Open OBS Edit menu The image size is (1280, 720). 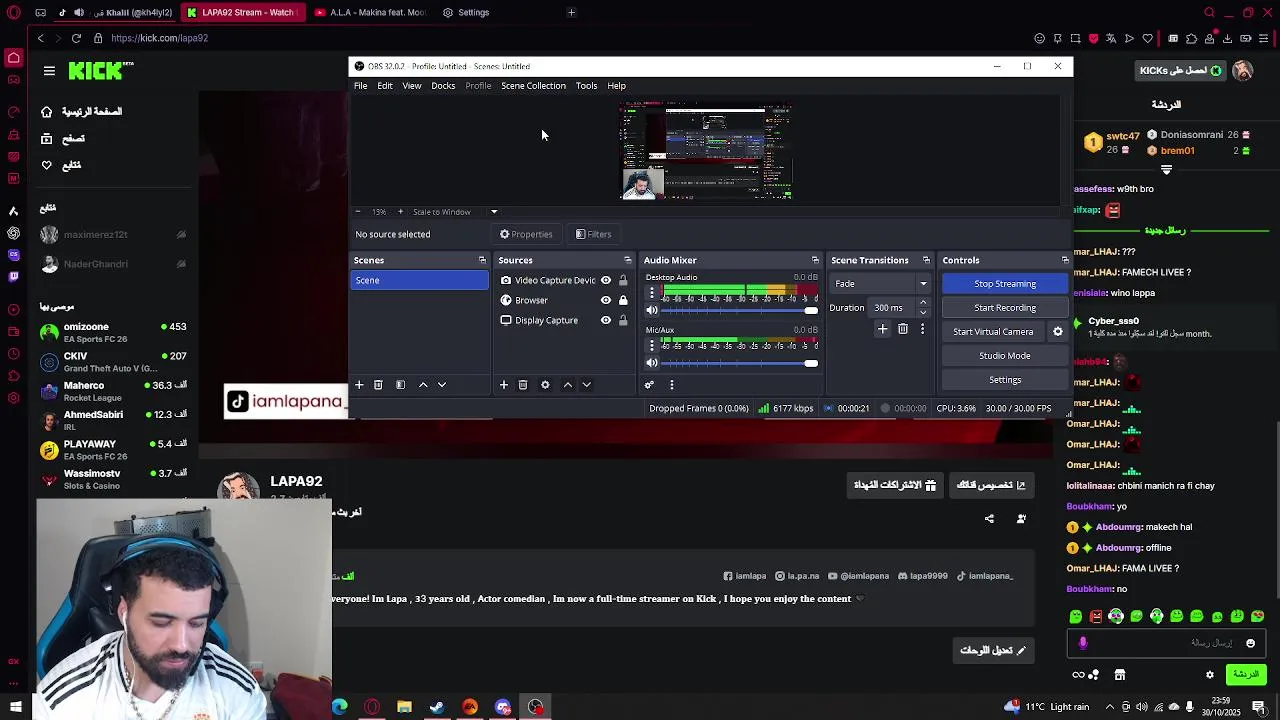385,86
